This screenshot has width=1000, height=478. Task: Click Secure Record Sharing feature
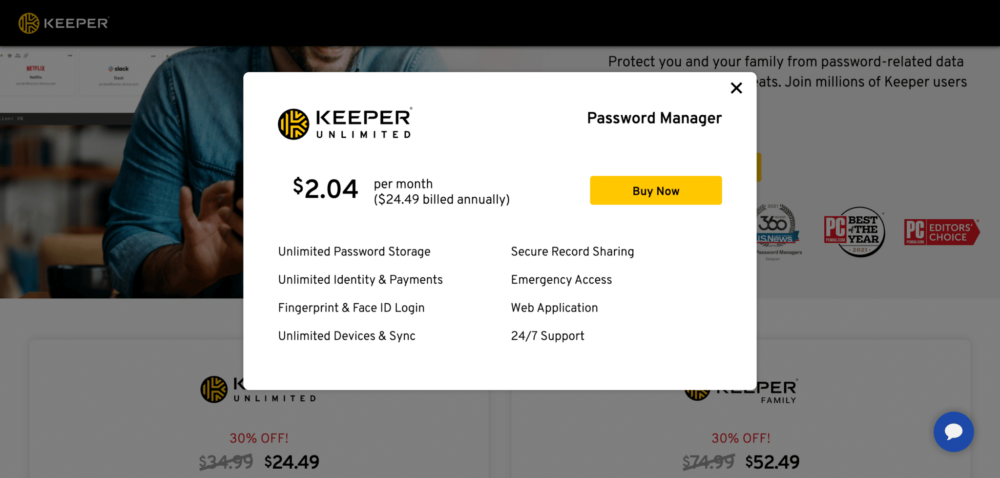572,252
